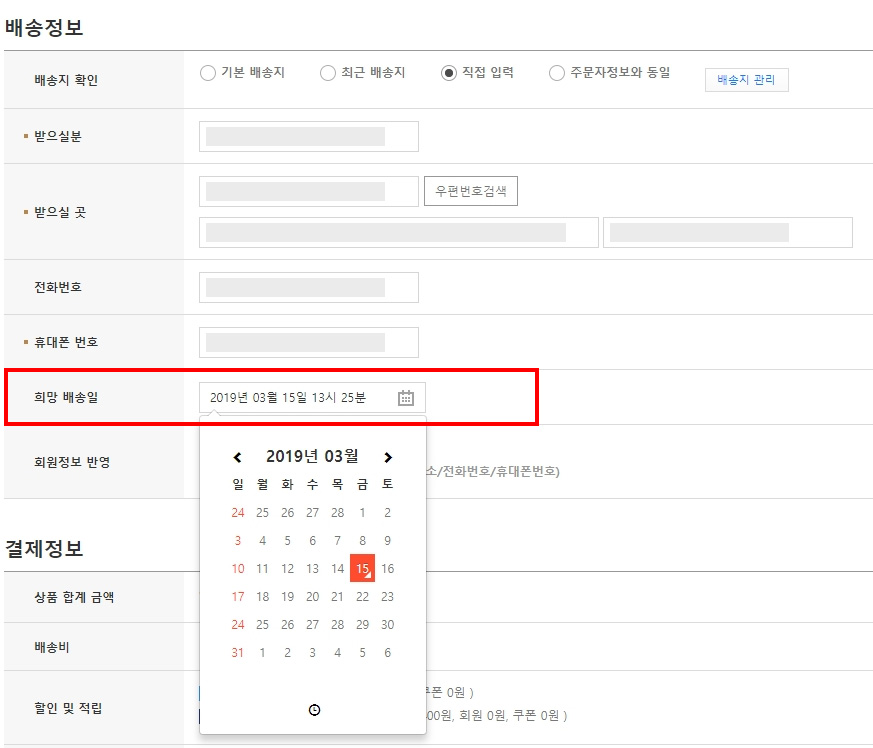Pick next-month date 6 in last row
873x748 pixels.
(x=388, y=652)
